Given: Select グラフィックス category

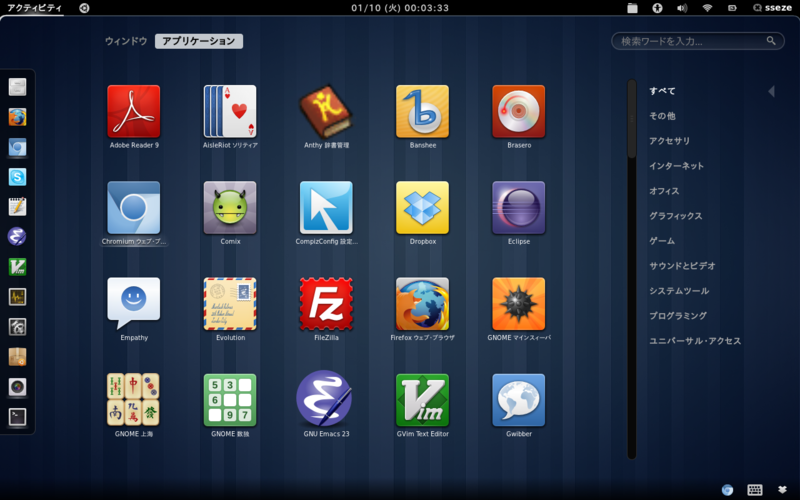Looking at the screenshot, I should pyautogui.click(x=676, y=216).
